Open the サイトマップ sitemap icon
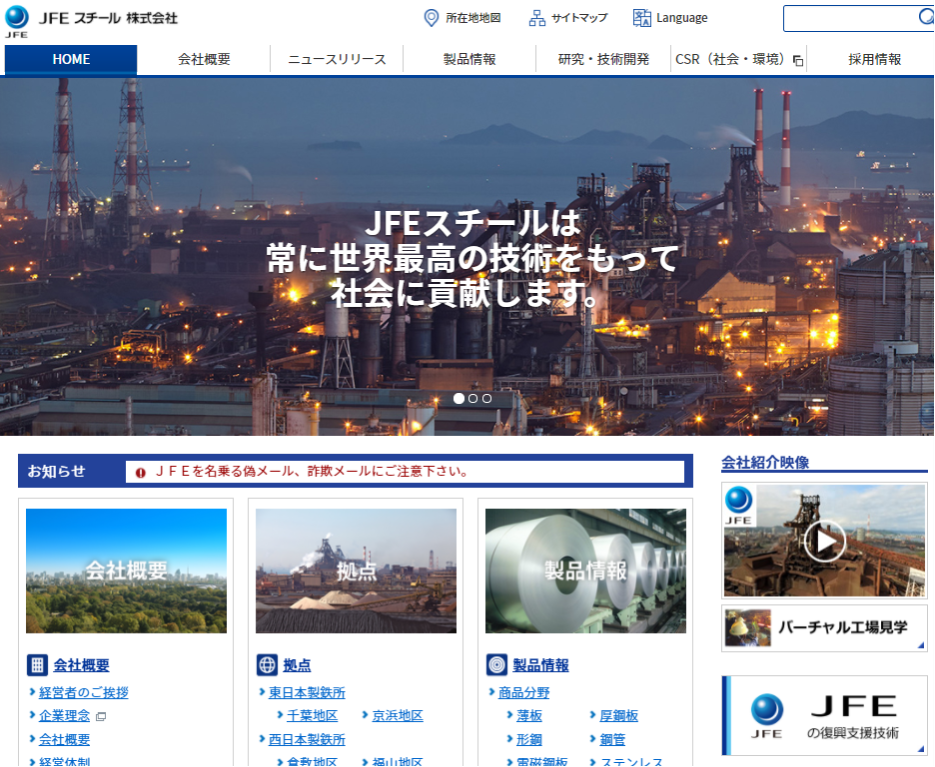This screenshot has height=767, width=935. [537, 18]
